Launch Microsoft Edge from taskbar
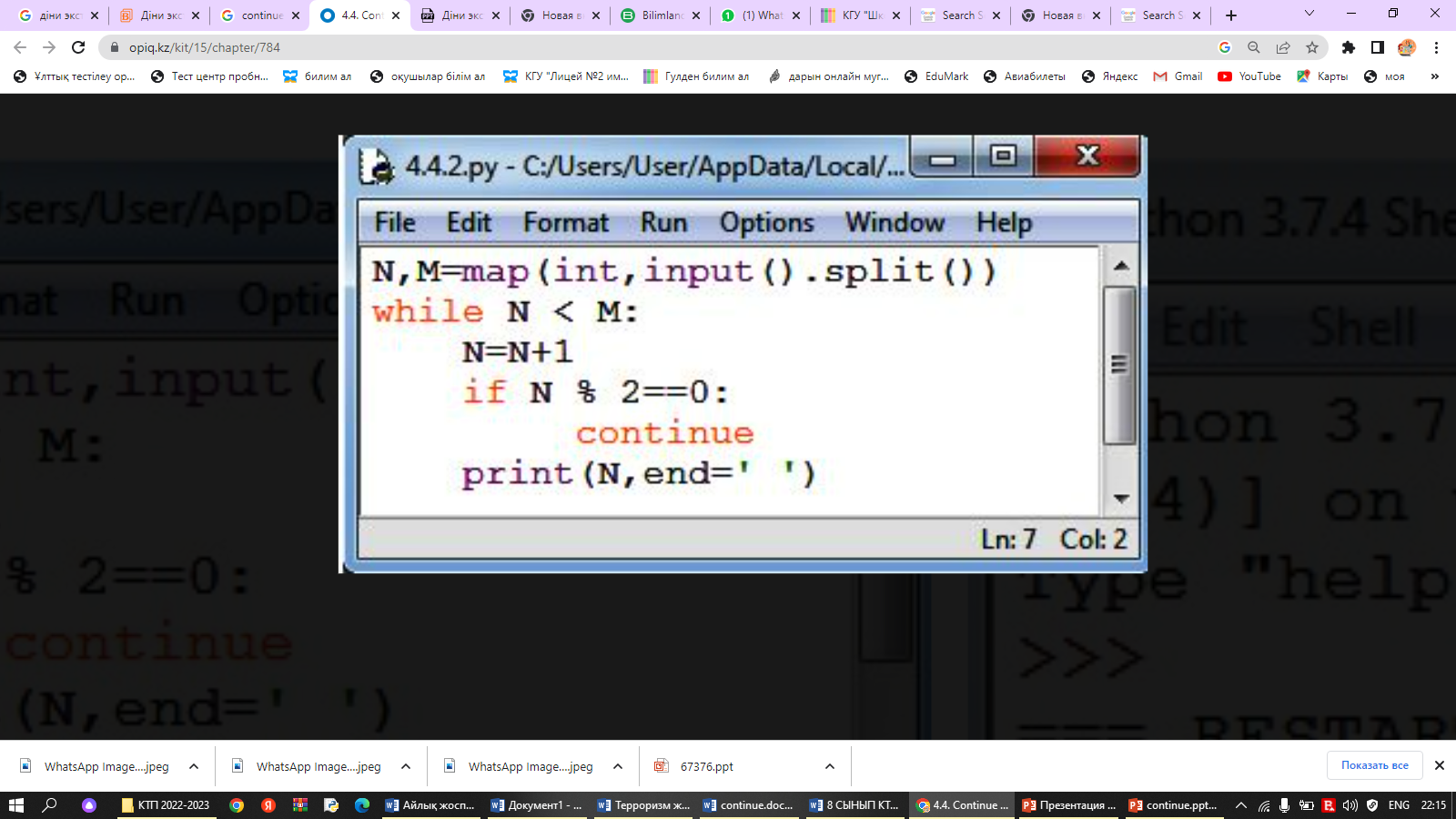The height and width of the screenshot is (819, 1456). pyautogui.click(x=362, y=805)
